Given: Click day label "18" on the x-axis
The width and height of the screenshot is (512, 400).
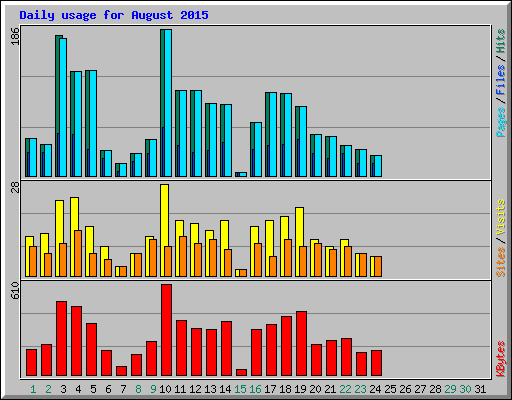Looking at the screenshot, I should (285, 389).
